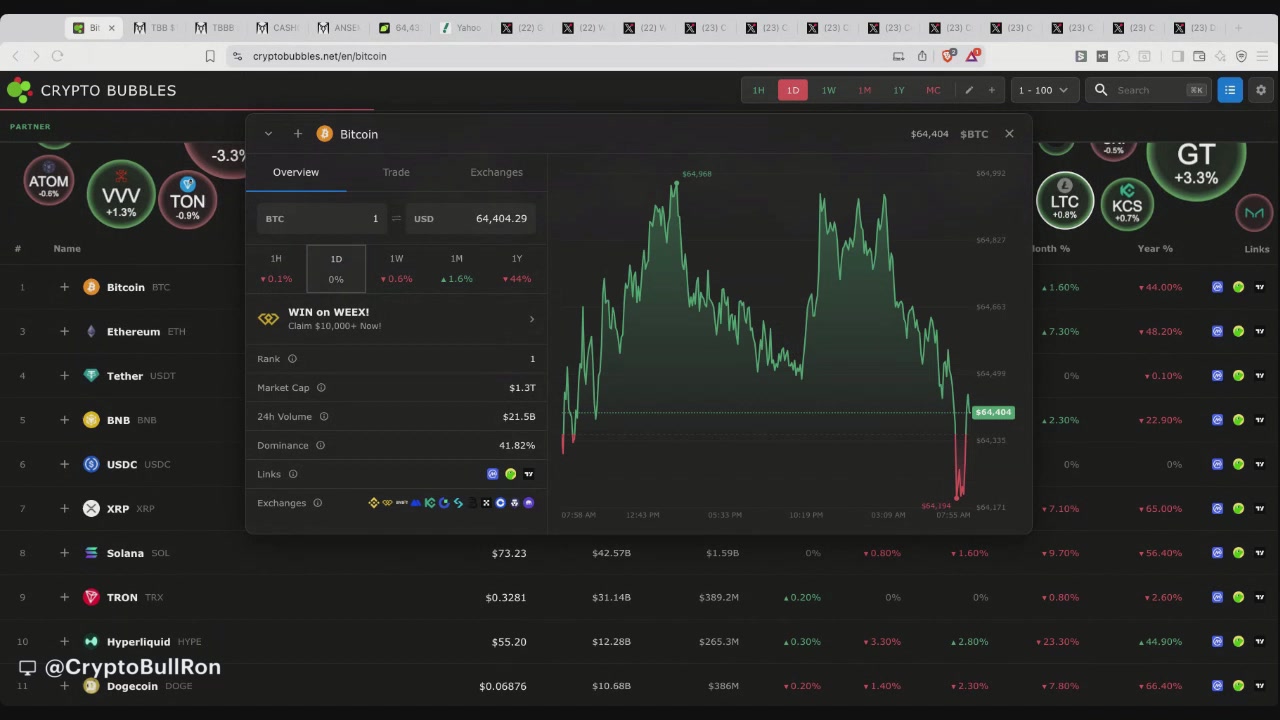The width and height of the screenshot is (1280, 720).
Task: Add Solana using its plus button
Action: [x=64, y=553]
